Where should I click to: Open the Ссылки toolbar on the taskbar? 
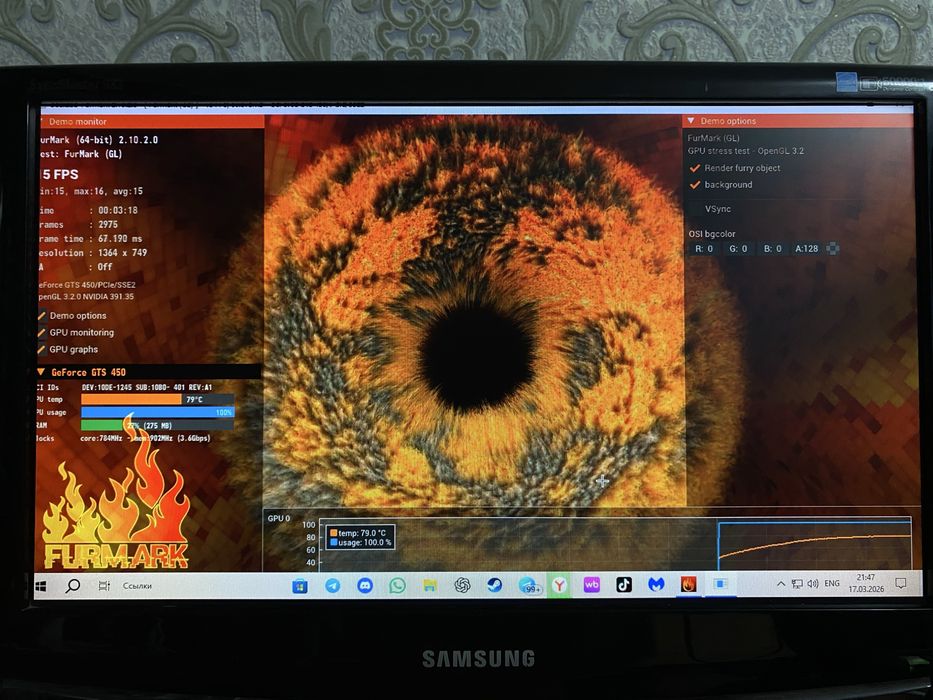pos(137,586)
